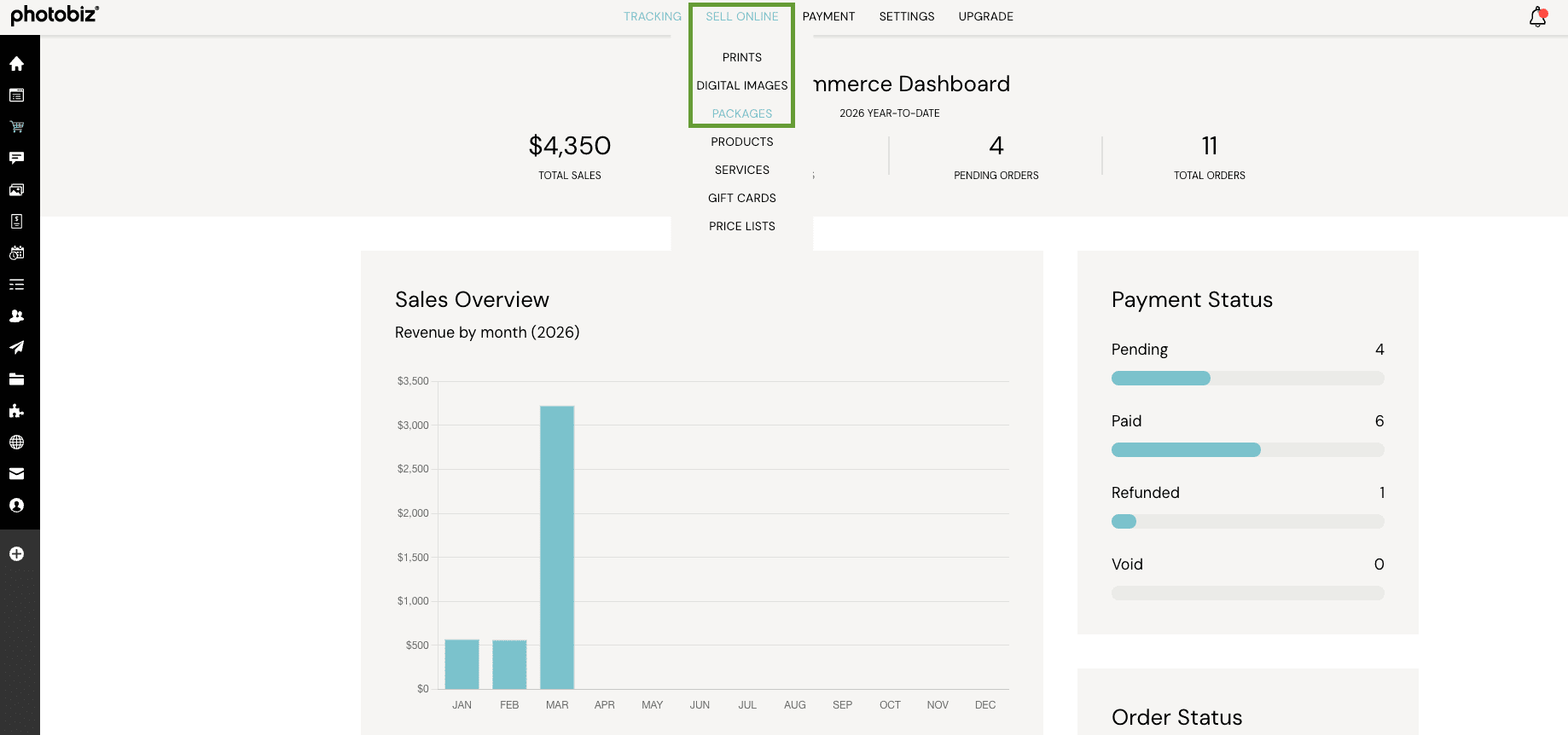Choose Packages in the Sell Online menu
The image size is (1568, 735).
(x=742, y=113)
